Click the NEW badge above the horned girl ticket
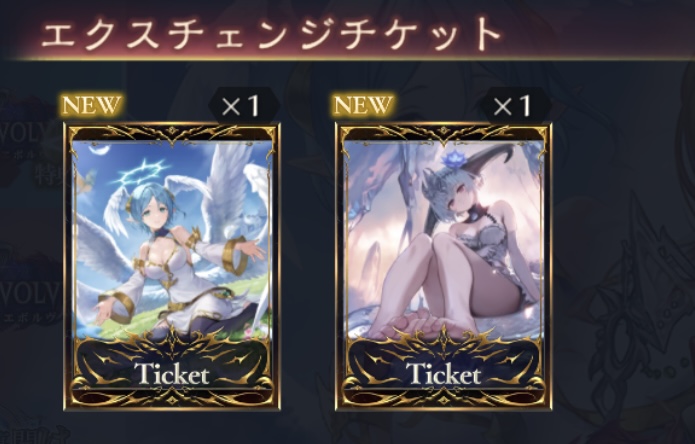Screen dimensions: 695x444 [363, 105]
